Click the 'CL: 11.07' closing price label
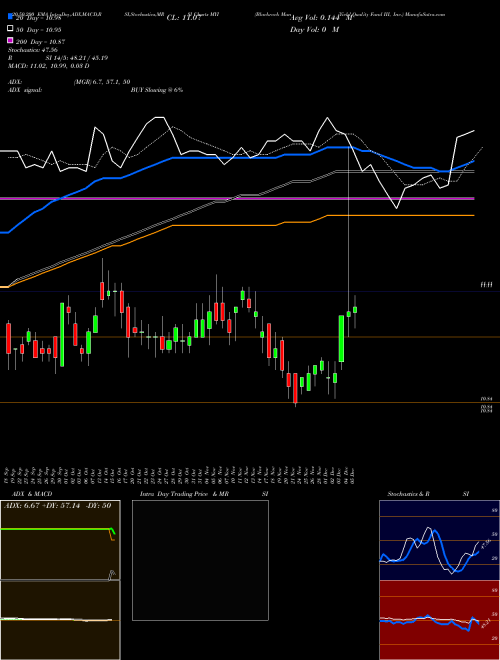The height and width of the screenshot is (660, 500). point(184,18)
